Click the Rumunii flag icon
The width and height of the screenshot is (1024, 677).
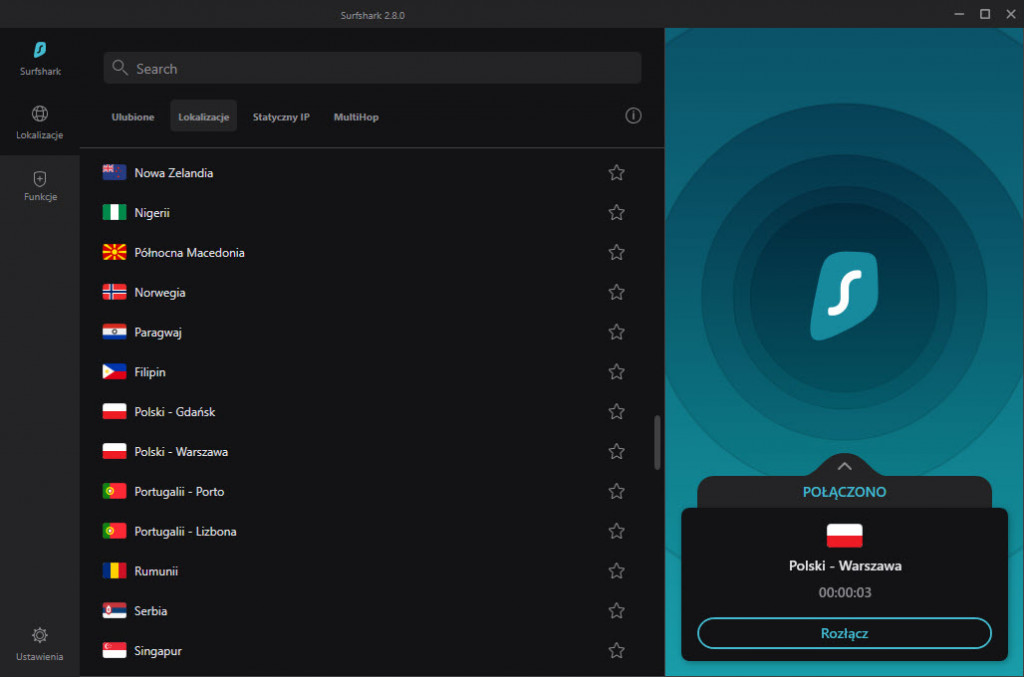pos(114,571)
